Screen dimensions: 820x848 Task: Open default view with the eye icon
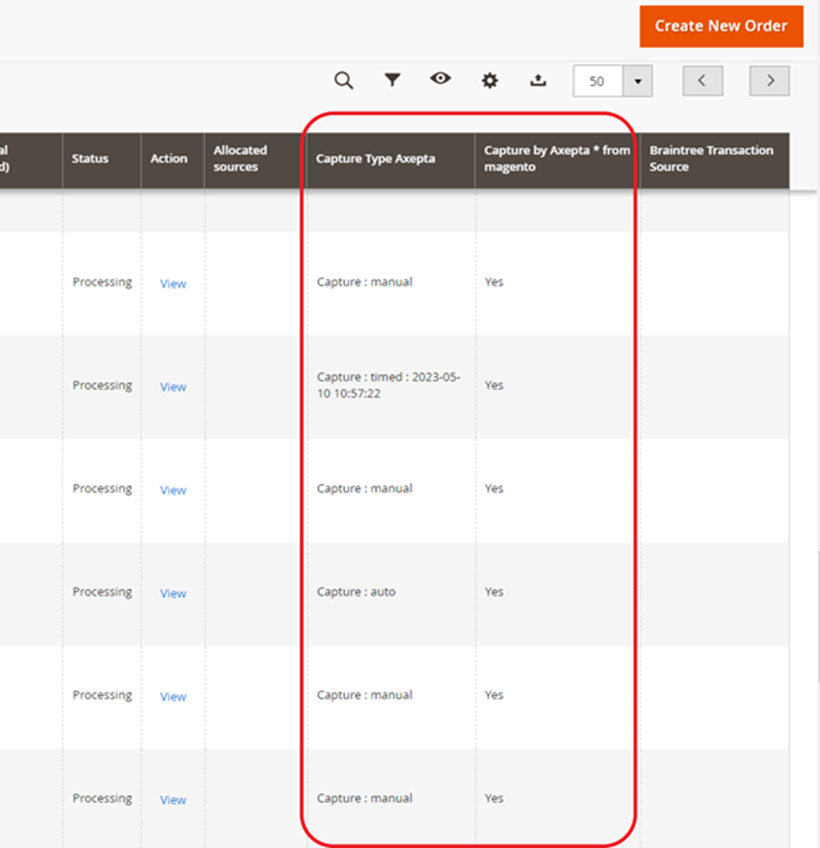pyautogui.click(x=441, y=80)
